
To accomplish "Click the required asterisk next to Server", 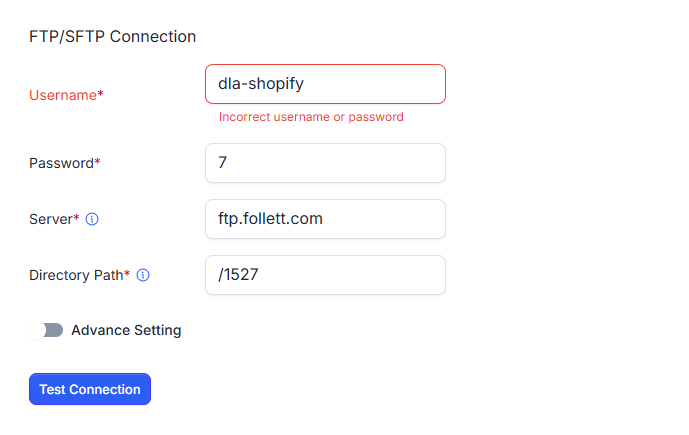I will (77, 218).
